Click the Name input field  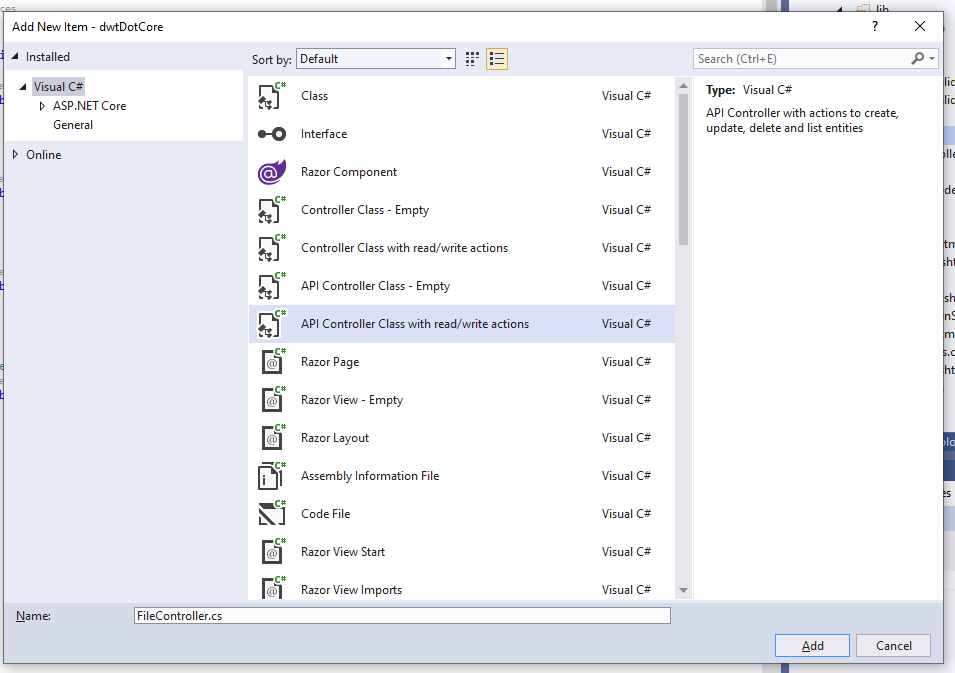pos(401,616)
